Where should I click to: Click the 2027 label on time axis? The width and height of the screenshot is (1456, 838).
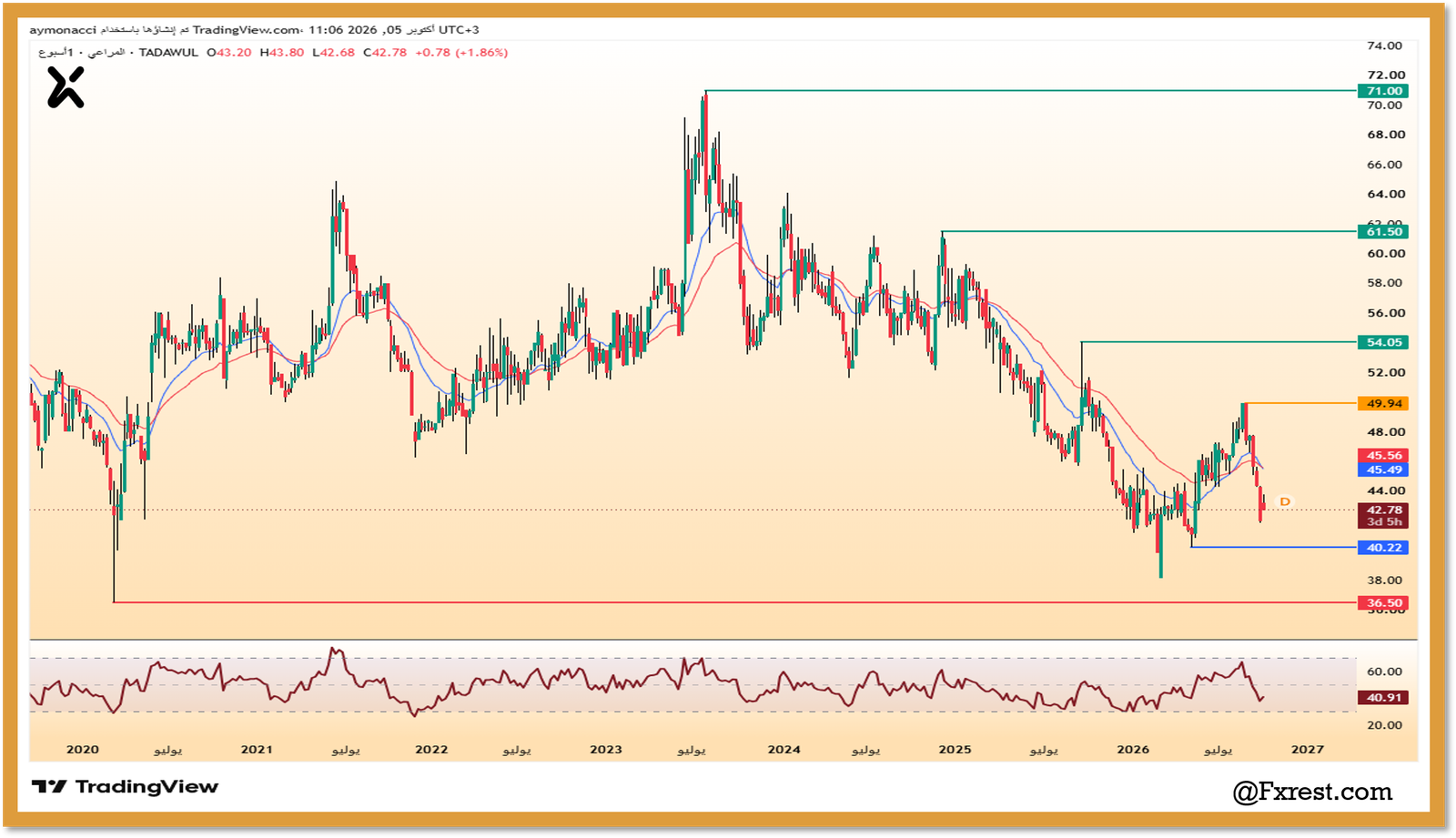click(1308, 750)
